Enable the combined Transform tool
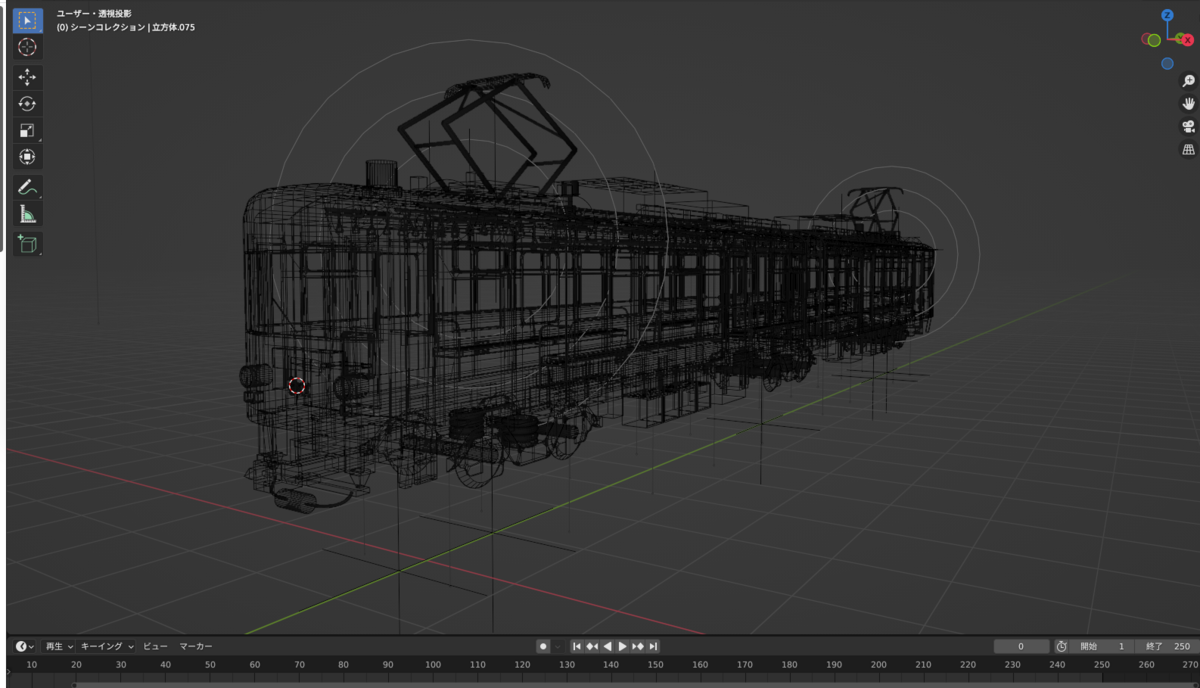Image resolution: width=1200 pixels, height=688 pixels. 27,157
